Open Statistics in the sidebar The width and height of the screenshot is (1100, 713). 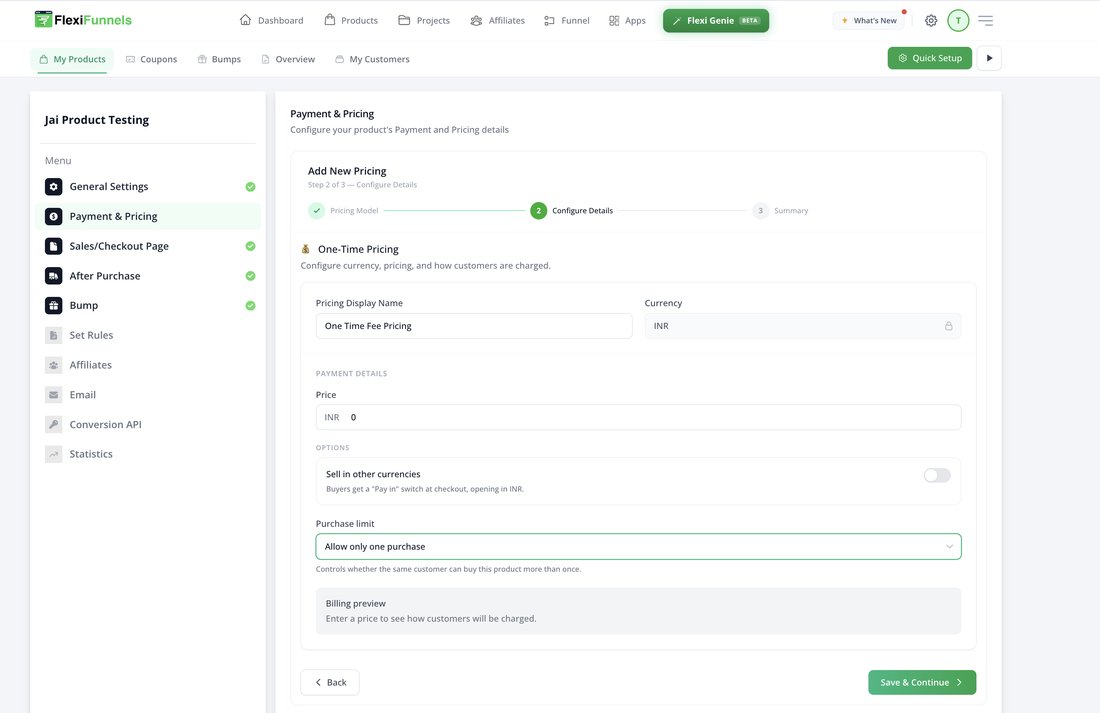click(x=147, y=454)
